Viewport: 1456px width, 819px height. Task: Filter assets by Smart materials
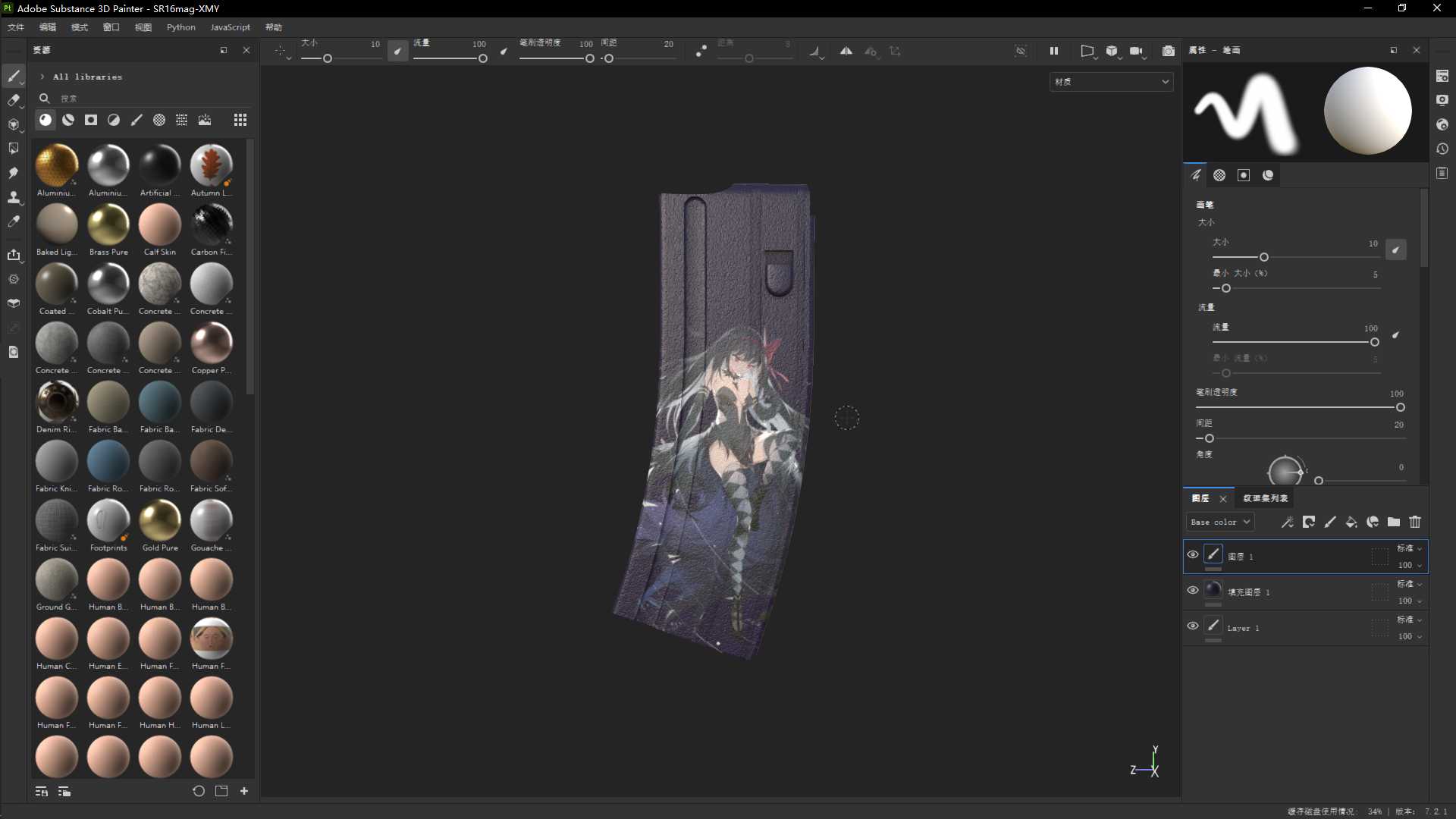68,120
